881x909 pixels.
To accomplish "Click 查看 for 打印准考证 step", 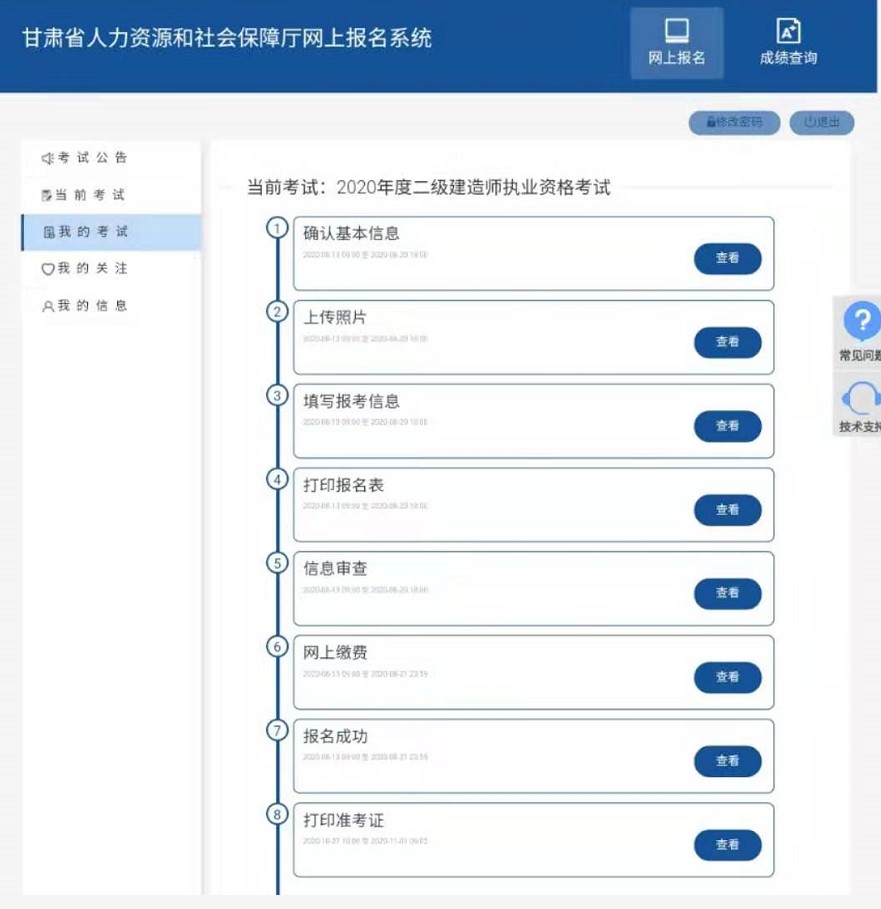I will (729, 845).
